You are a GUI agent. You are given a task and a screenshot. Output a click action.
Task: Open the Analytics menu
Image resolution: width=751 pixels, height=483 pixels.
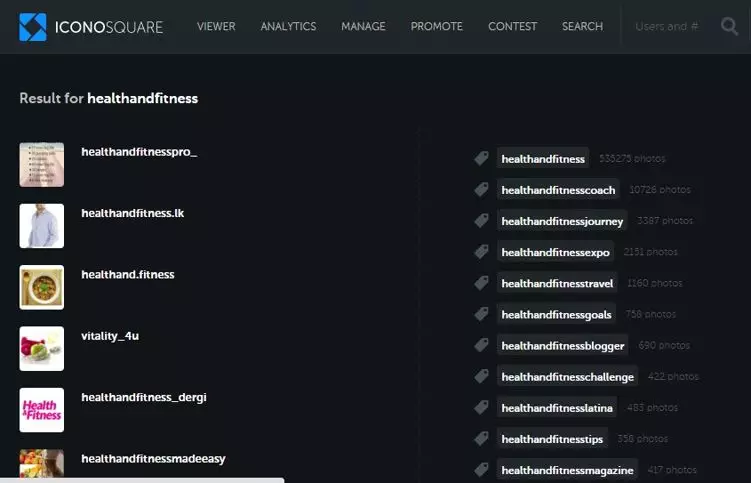point(288,27)
